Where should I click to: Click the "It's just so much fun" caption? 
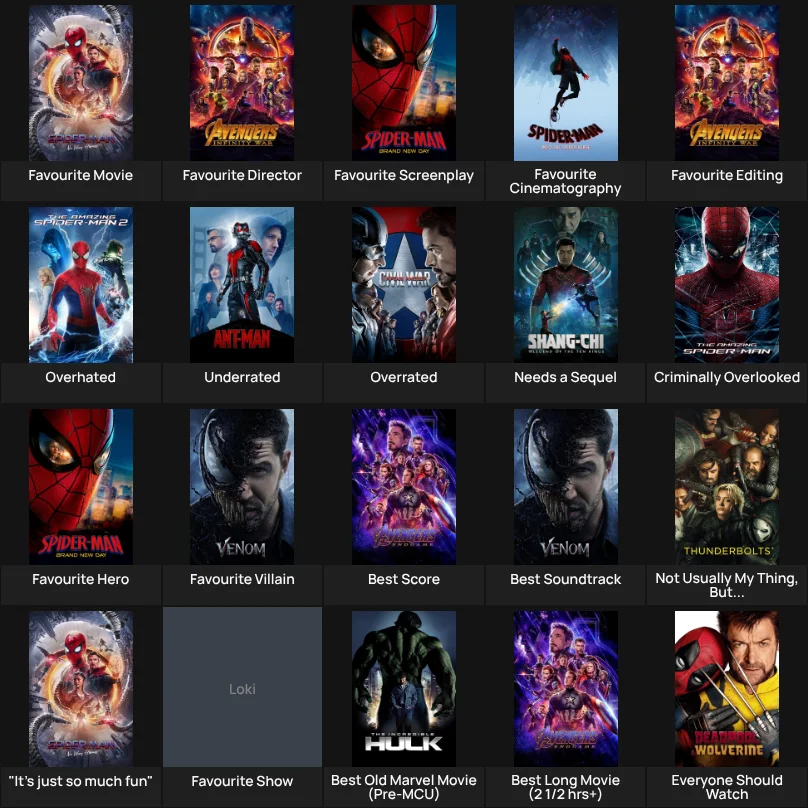(x=80, y=781)
